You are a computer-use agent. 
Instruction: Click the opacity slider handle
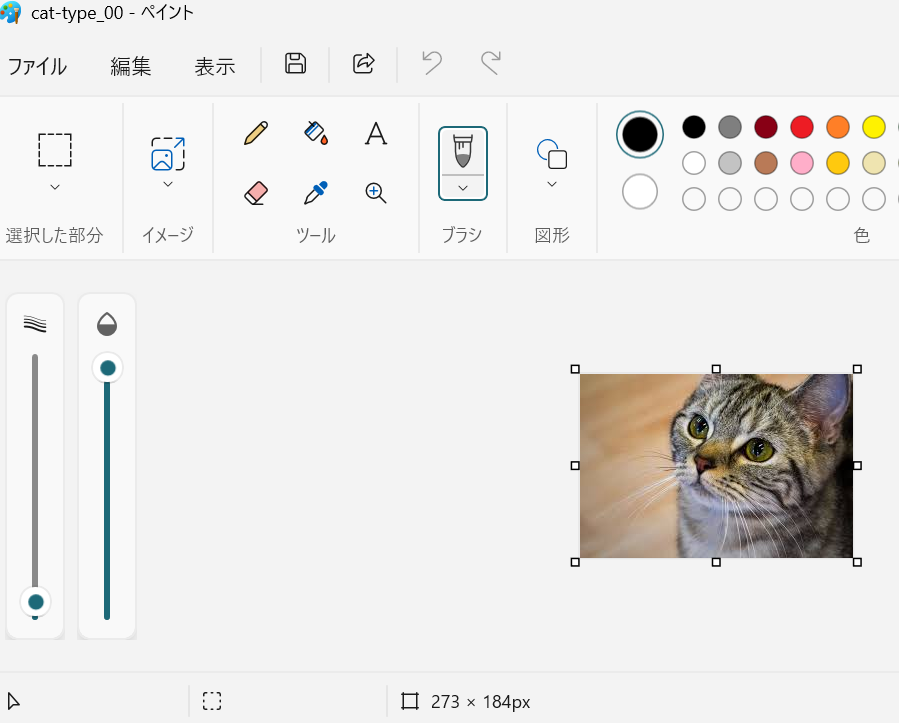pyautogui.click(x=108, y=368)
